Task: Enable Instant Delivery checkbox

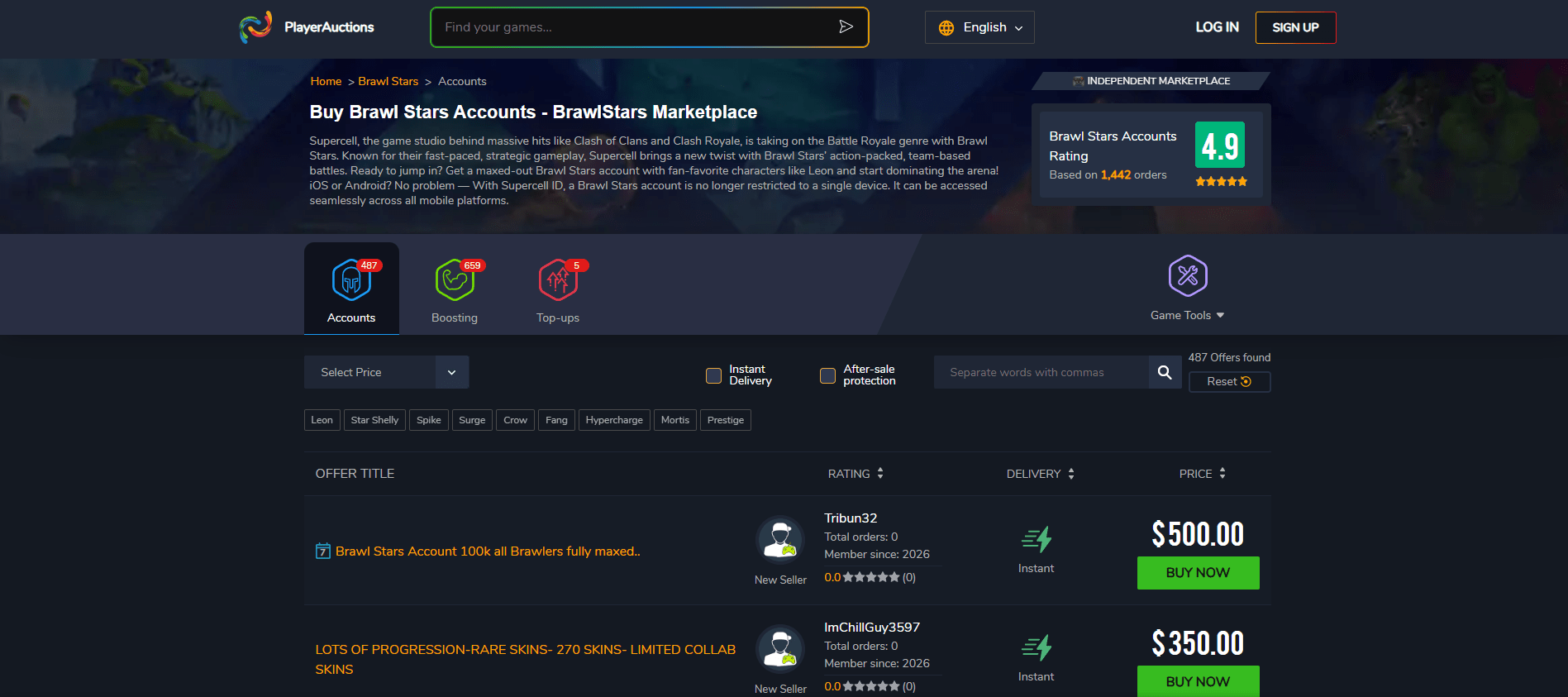Action: (x=713, y=375)
